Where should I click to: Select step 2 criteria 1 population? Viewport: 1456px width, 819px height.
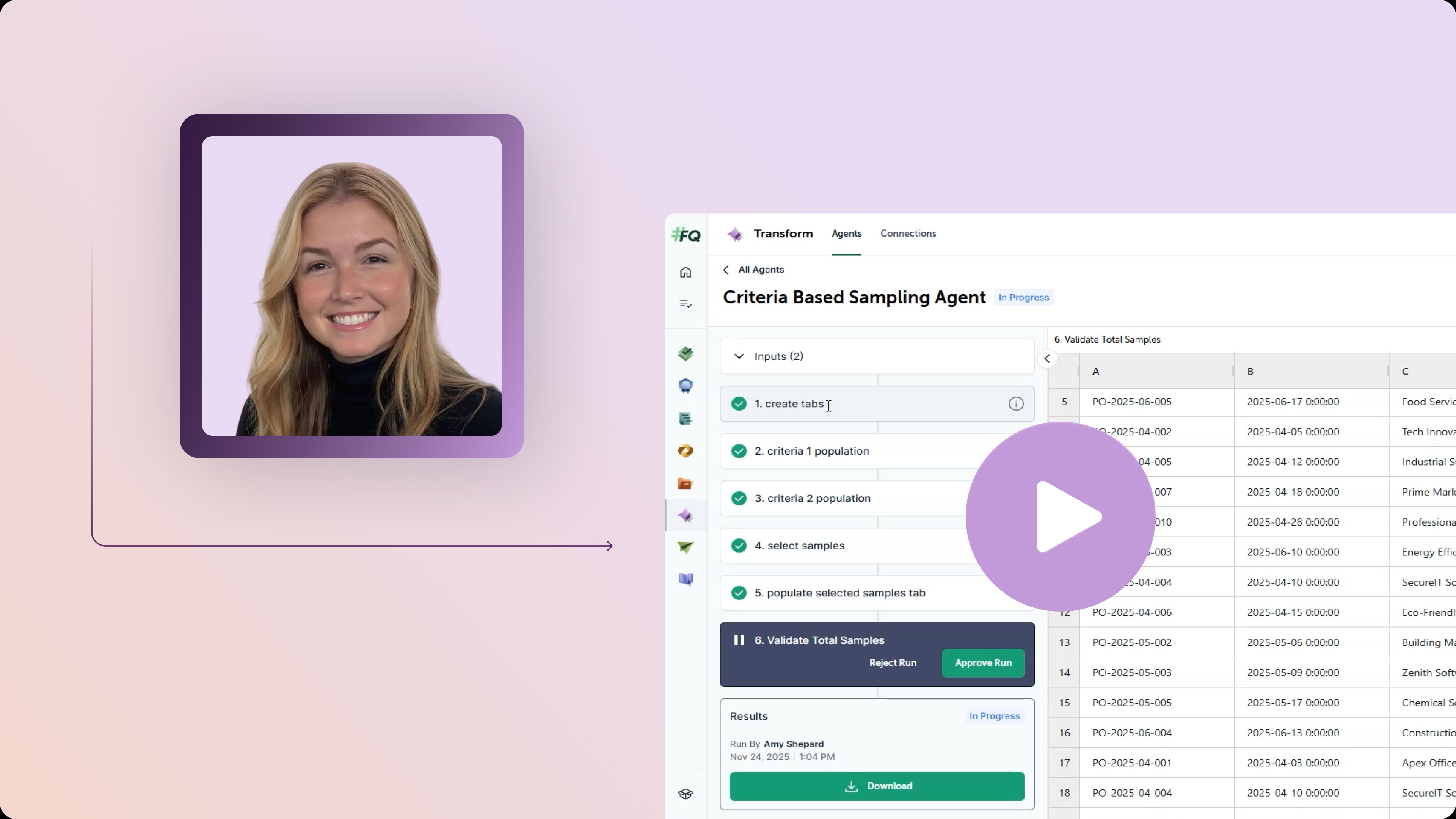click(x=812, y=451)
